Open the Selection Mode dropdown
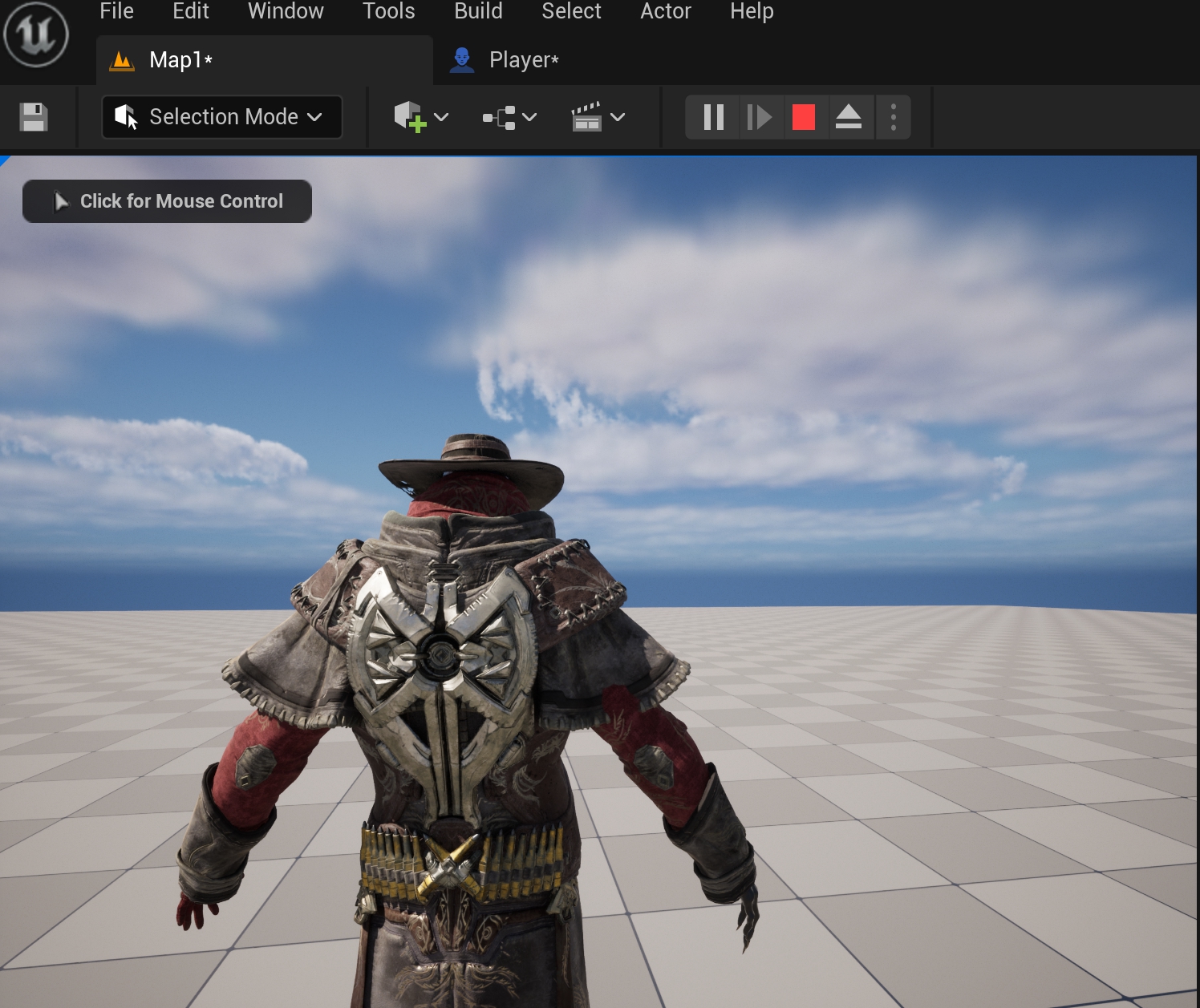 [222, 117]
